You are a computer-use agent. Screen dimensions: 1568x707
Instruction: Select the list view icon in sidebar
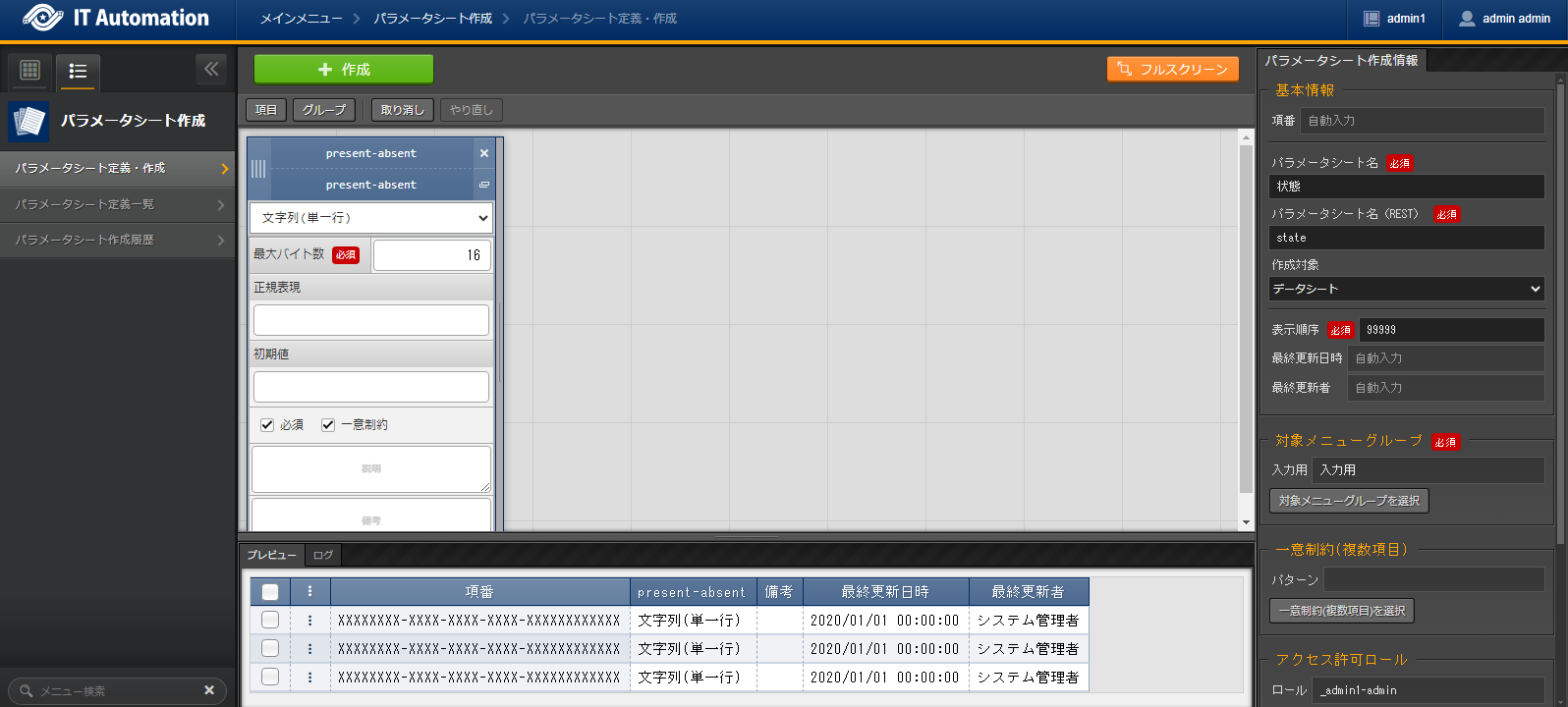coord(78,71)
